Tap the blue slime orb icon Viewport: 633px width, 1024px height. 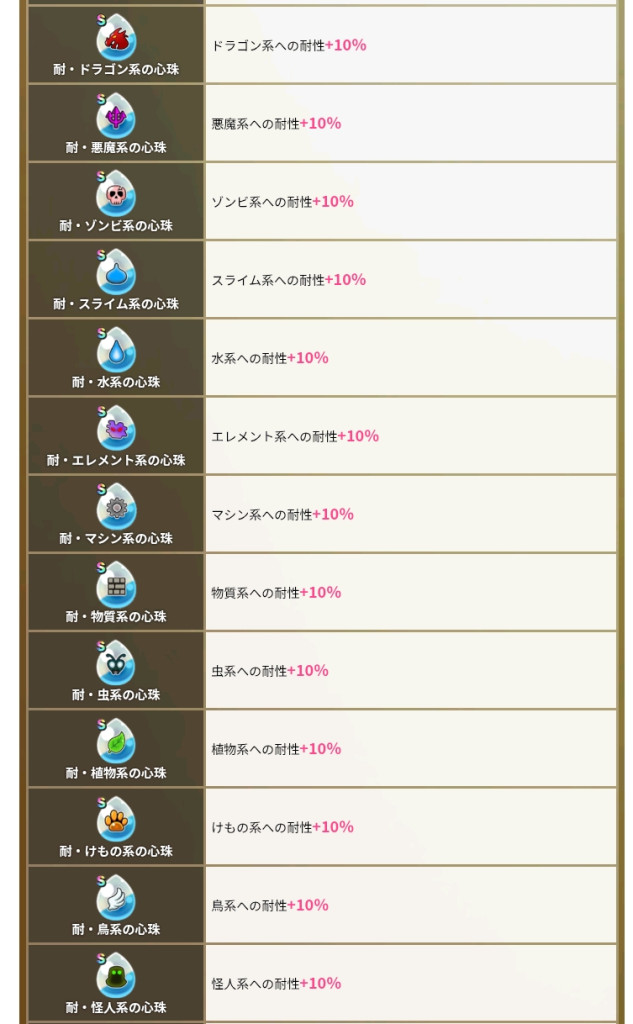[116, 272]
